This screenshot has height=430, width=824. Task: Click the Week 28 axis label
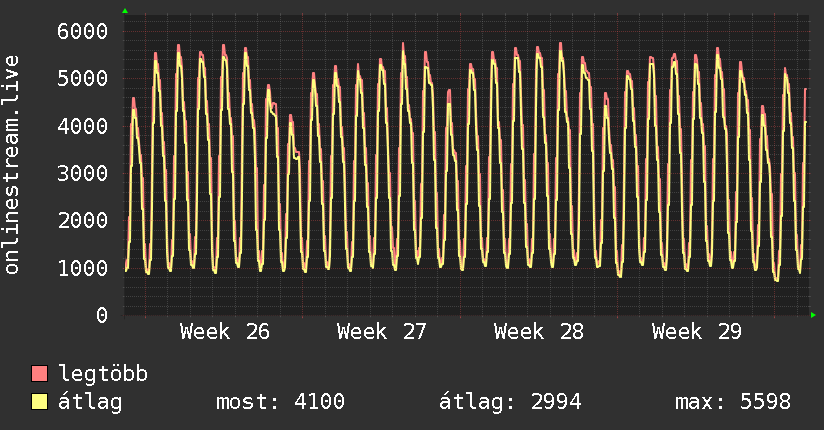click(539, 332)
